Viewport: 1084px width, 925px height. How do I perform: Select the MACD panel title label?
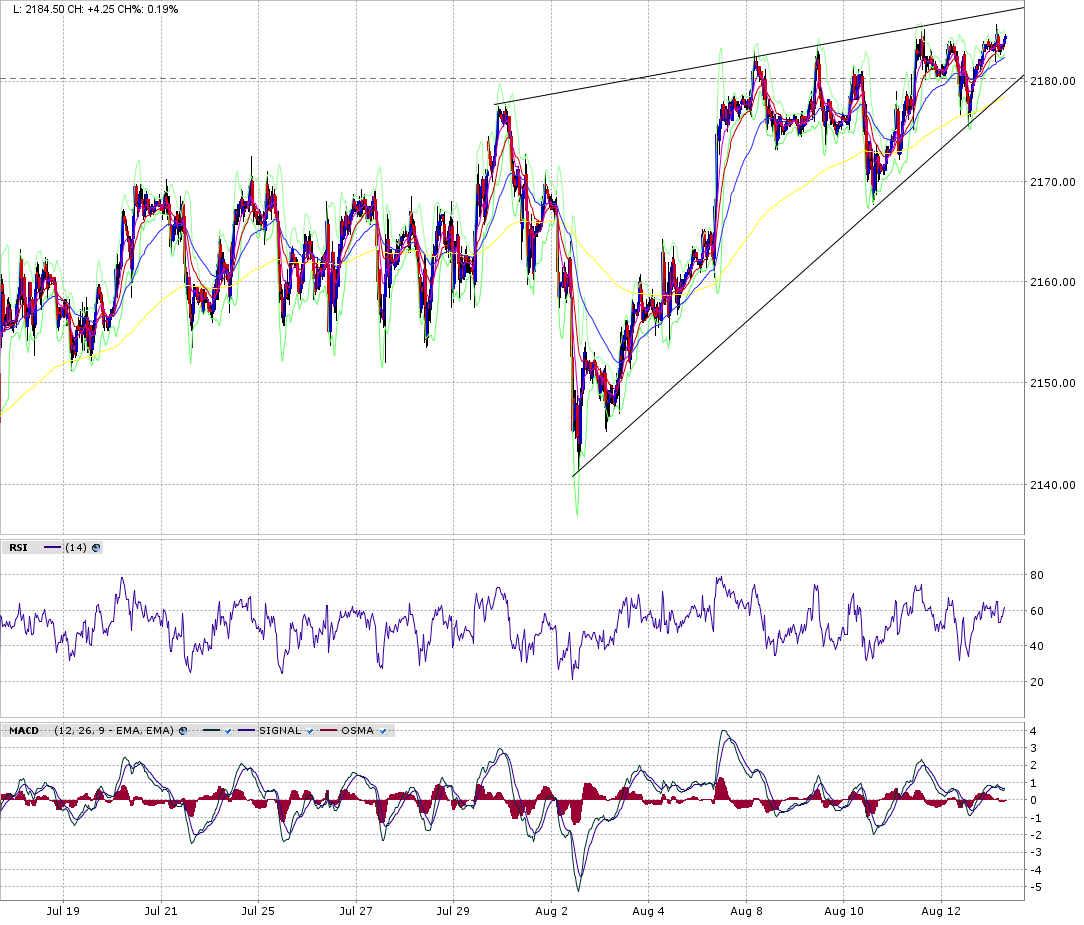point(24,731)
